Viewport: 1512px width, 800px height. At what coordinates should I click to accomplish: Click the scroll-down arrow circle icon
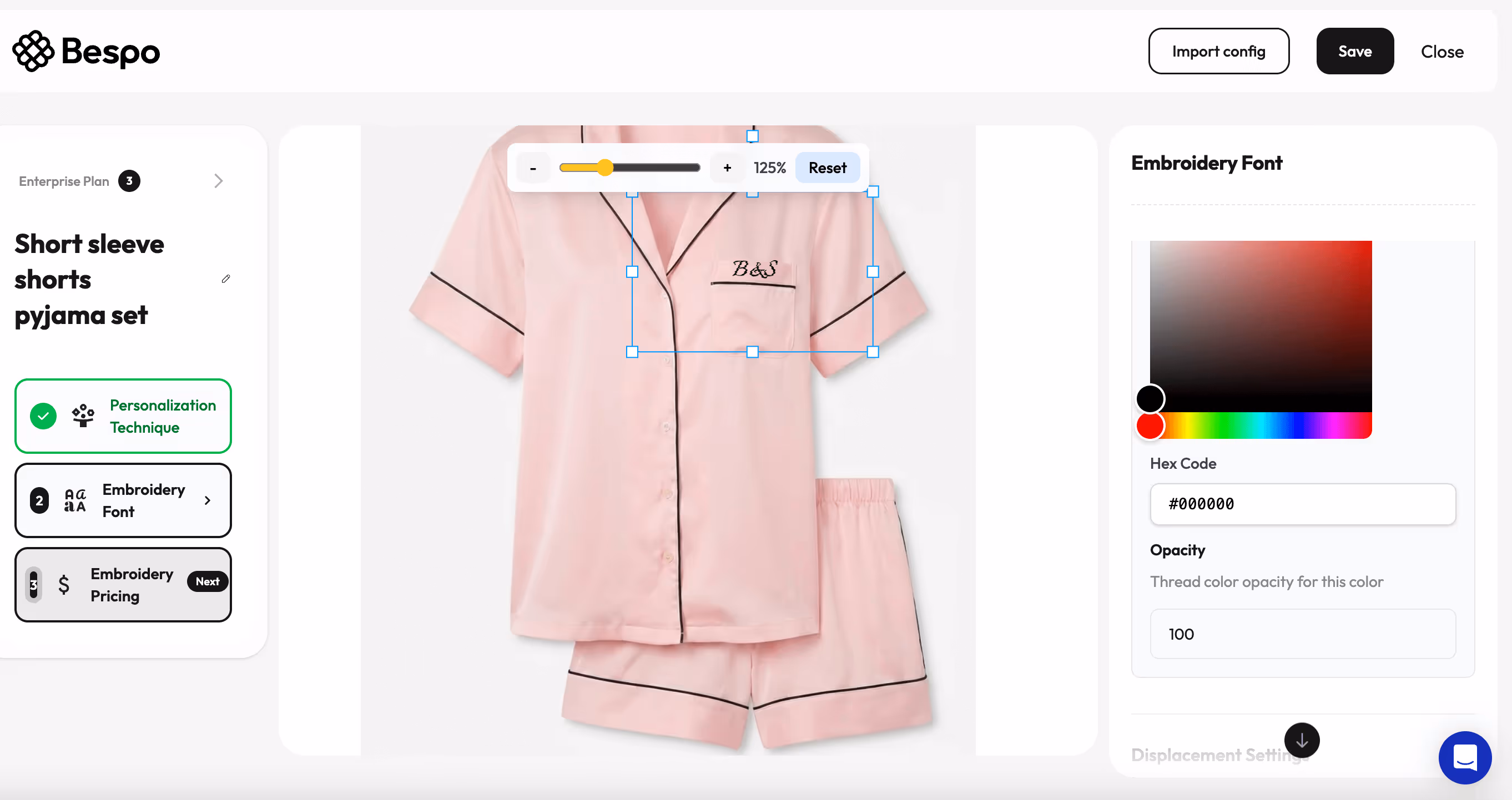click(1302, 740)
